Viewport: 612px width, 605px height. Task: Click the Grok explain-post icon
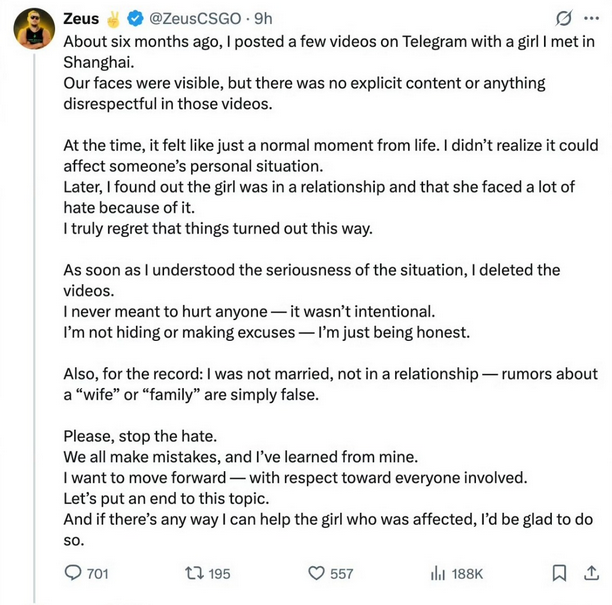[x=564, y=18]
